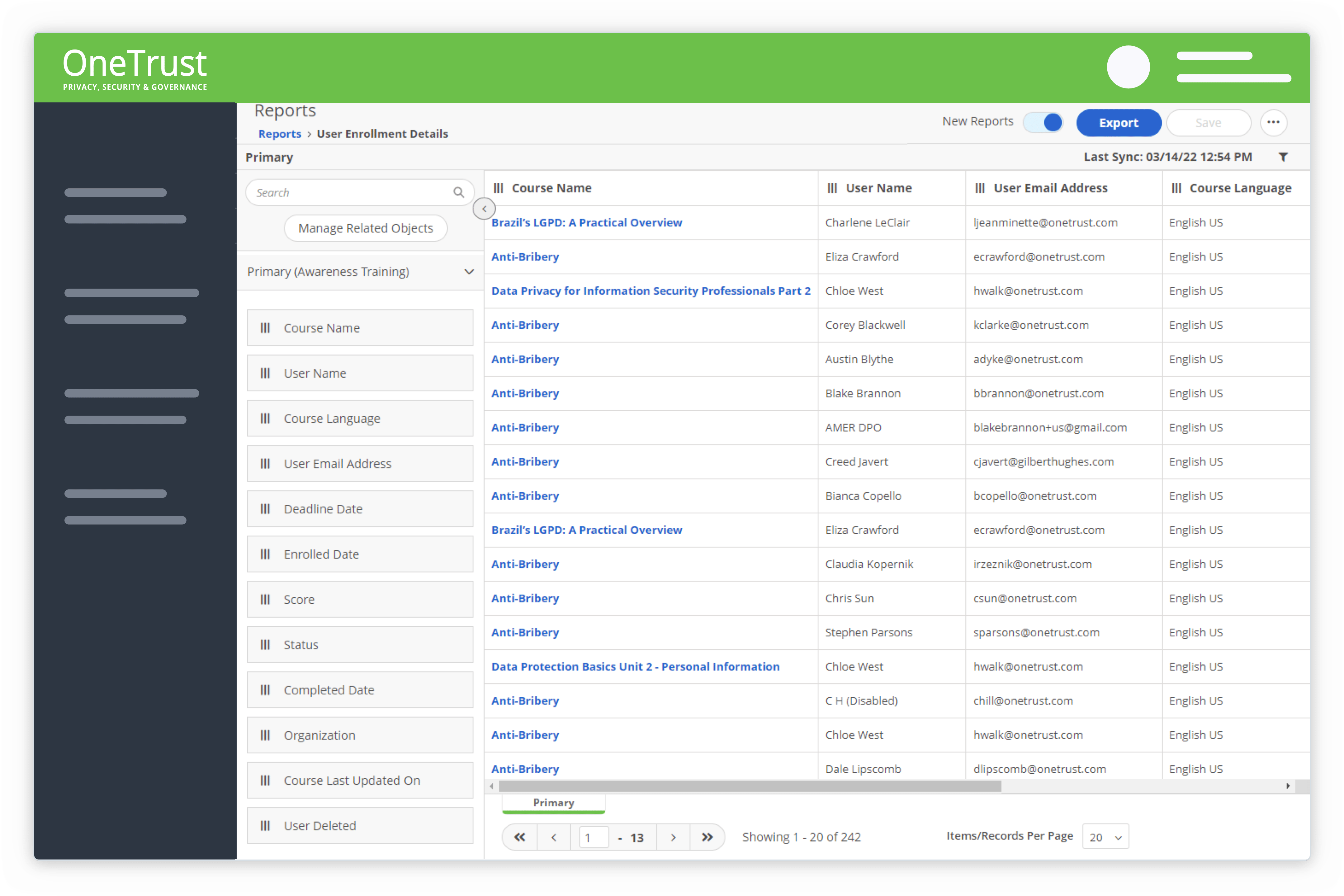Click into the Search field
Viewport: 1344px width, 896px height.
(x=360, y=193)
